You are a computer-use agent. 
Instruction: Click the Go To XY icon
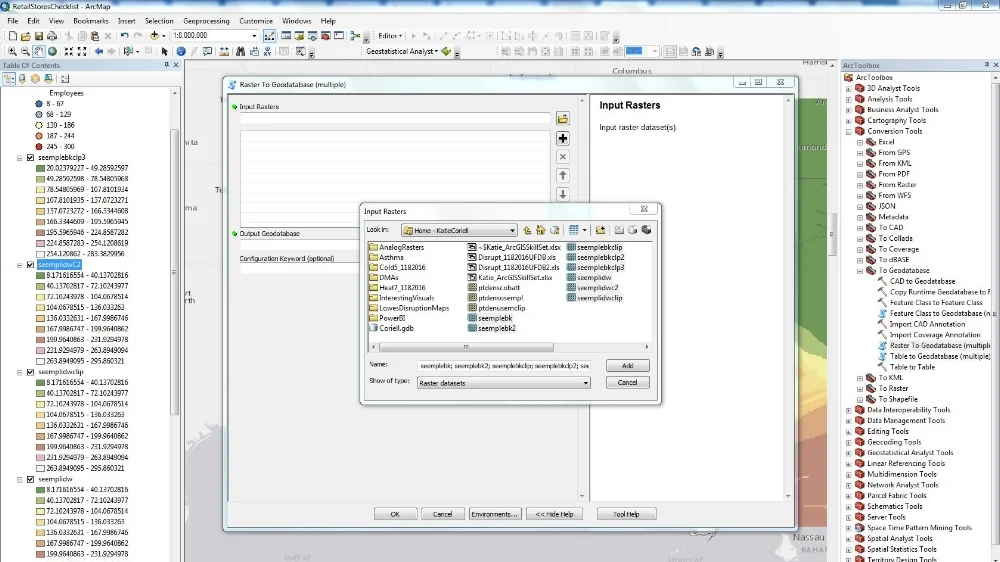(x=267, y=52)
